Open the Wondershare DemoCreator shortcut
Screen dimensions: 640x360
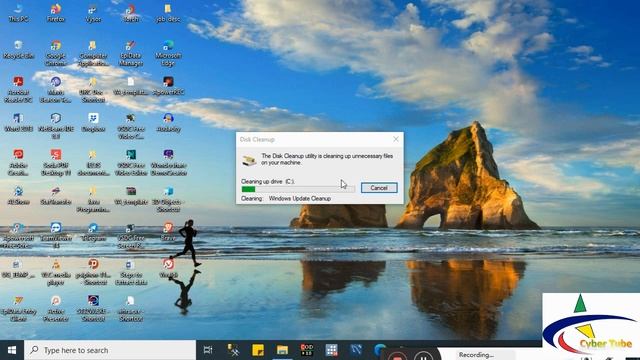click(x=168, y=162)
